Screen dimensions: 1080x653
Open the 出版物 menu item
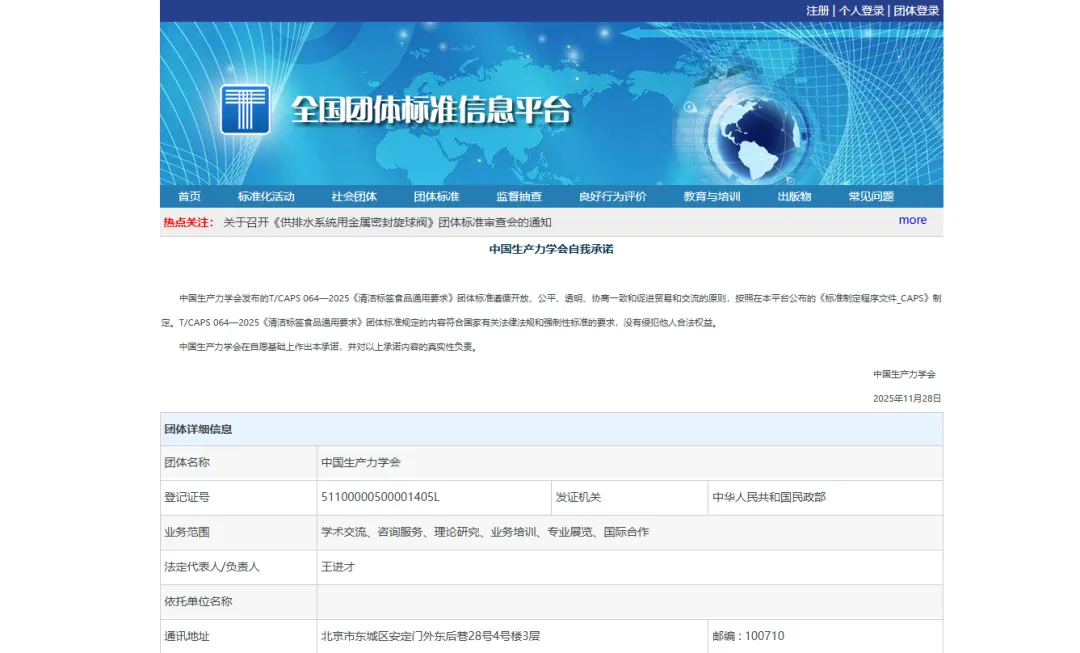(x=794, y=197)
